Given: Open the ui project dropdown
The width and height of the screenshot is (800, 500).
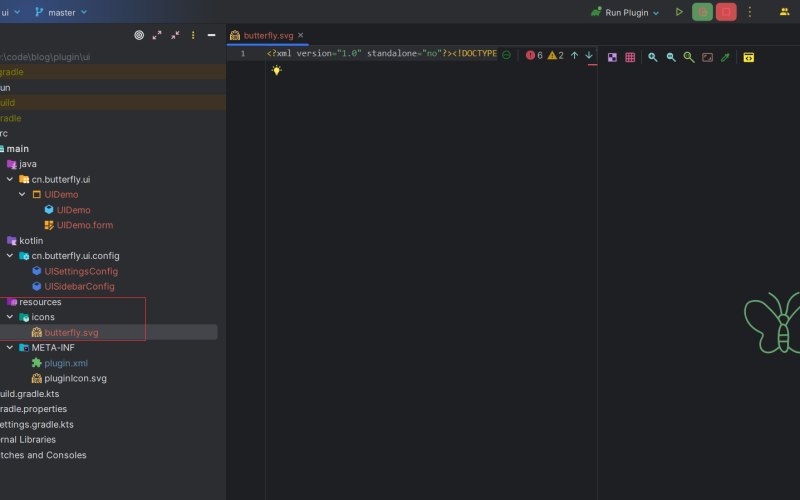Looking at the screenshot, I should (10, 12).
